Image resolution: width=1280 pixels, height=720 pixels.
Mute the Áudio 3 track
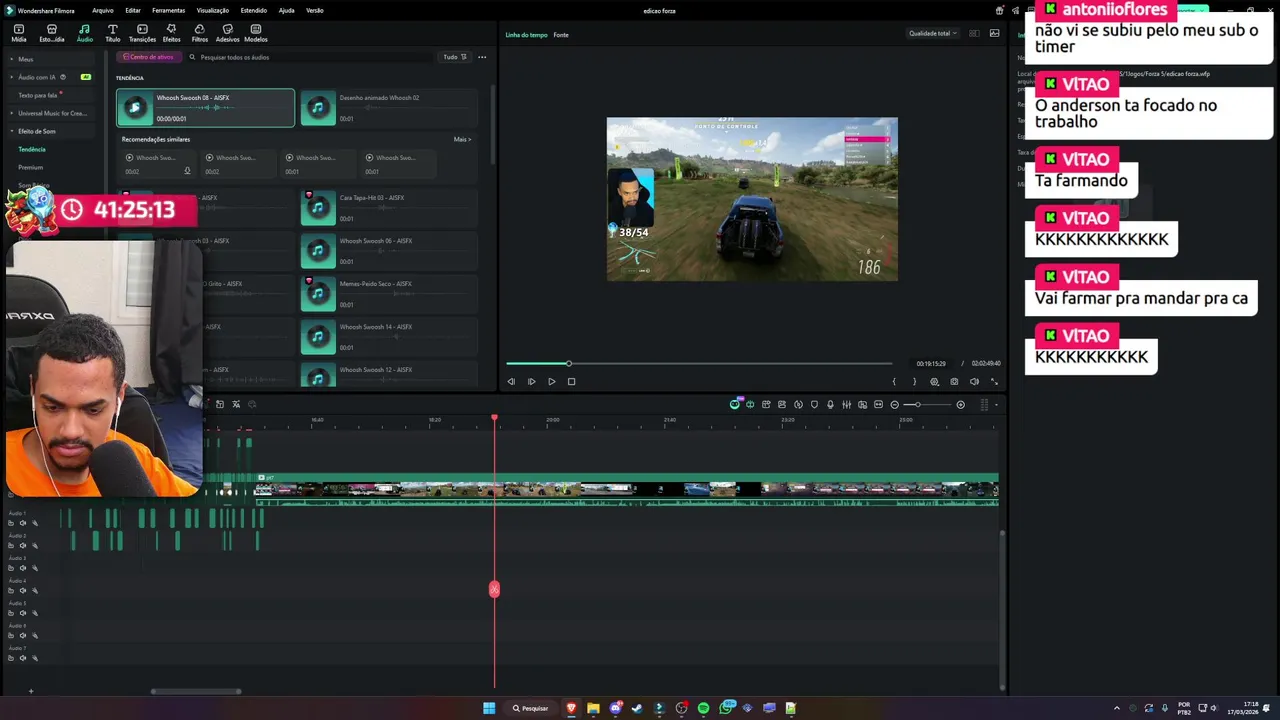[x=22, y=568]
